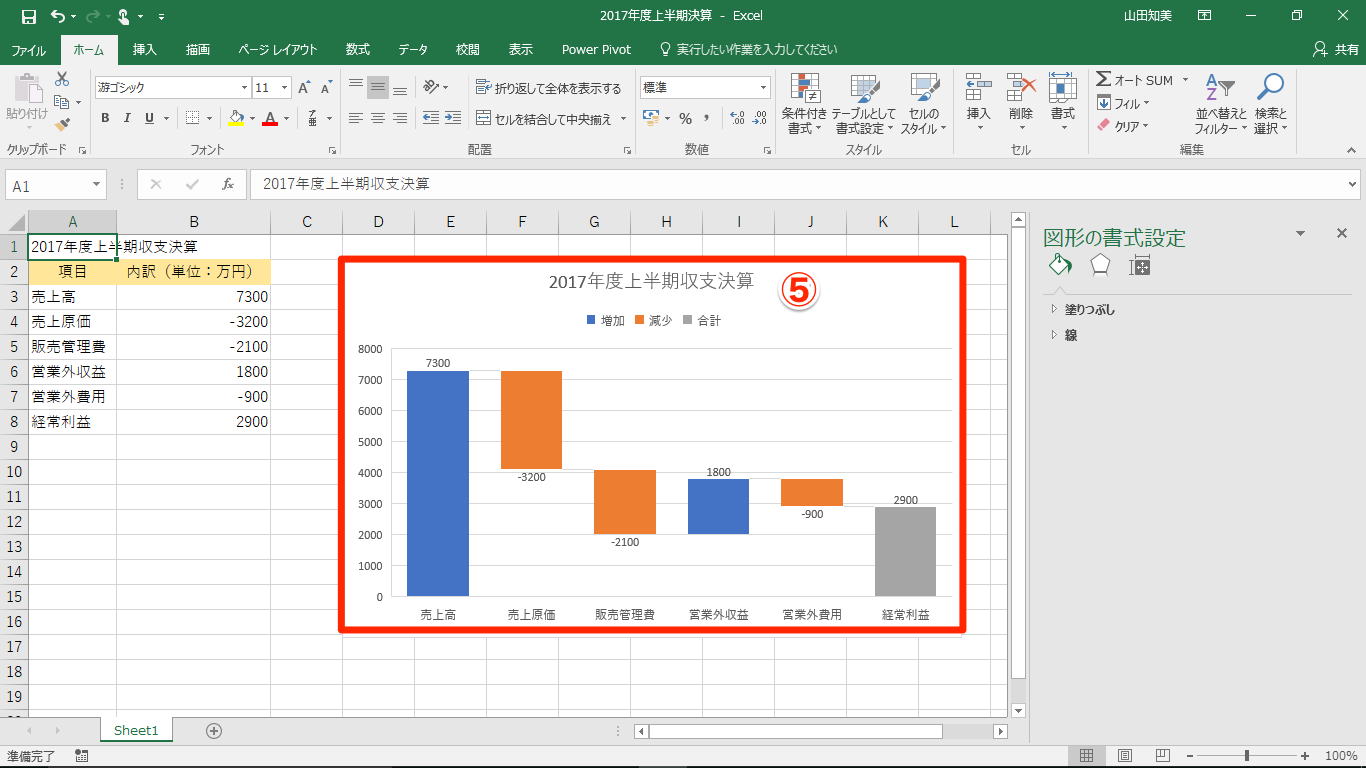
Task: Select the Sheet1 sheet tab
Action: [x=136, y=731]
